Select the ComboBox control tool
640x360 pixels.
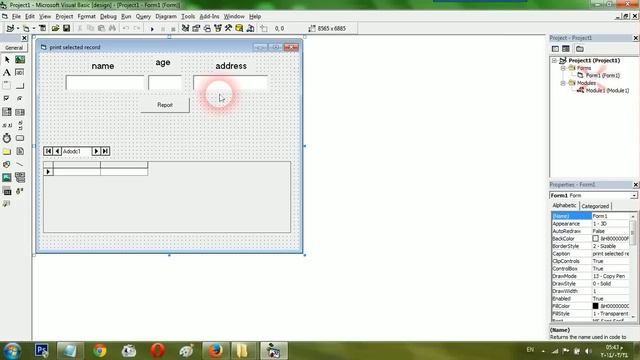click(7, 112)
